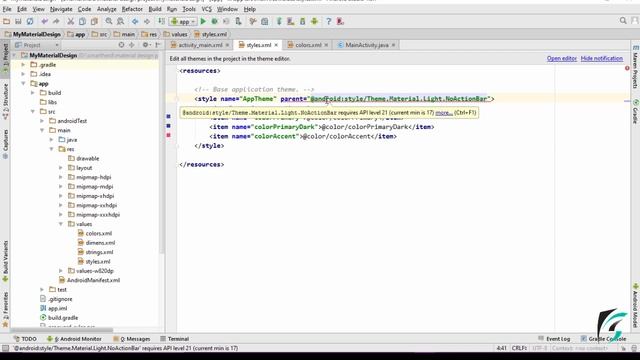This screenshot has height=360, width=640.
Task: Save all files toolbar icon
Action: (18, 21)
